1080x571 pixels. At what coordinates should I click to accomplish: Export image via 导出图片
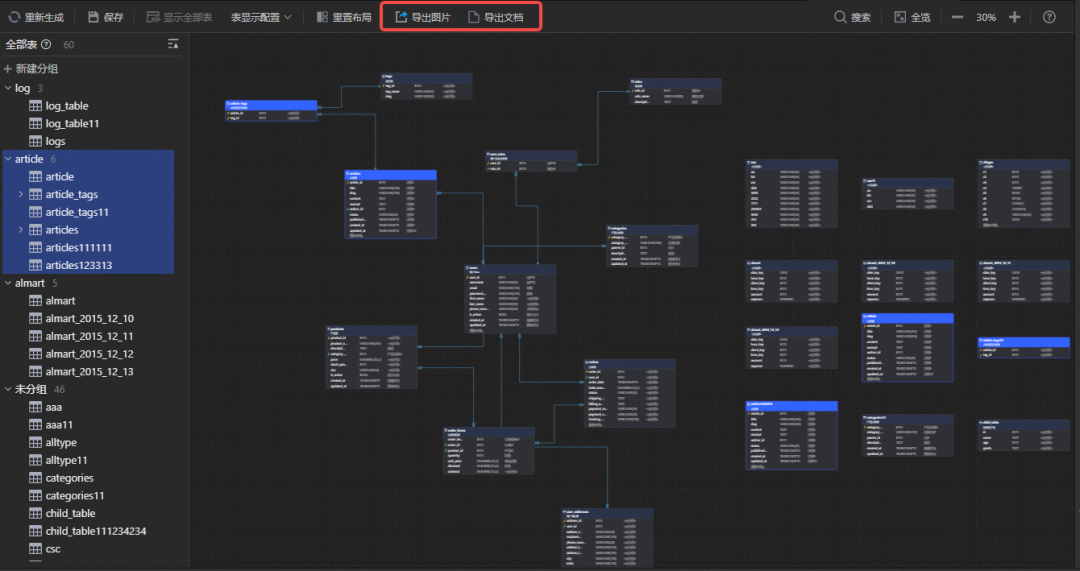423,17
